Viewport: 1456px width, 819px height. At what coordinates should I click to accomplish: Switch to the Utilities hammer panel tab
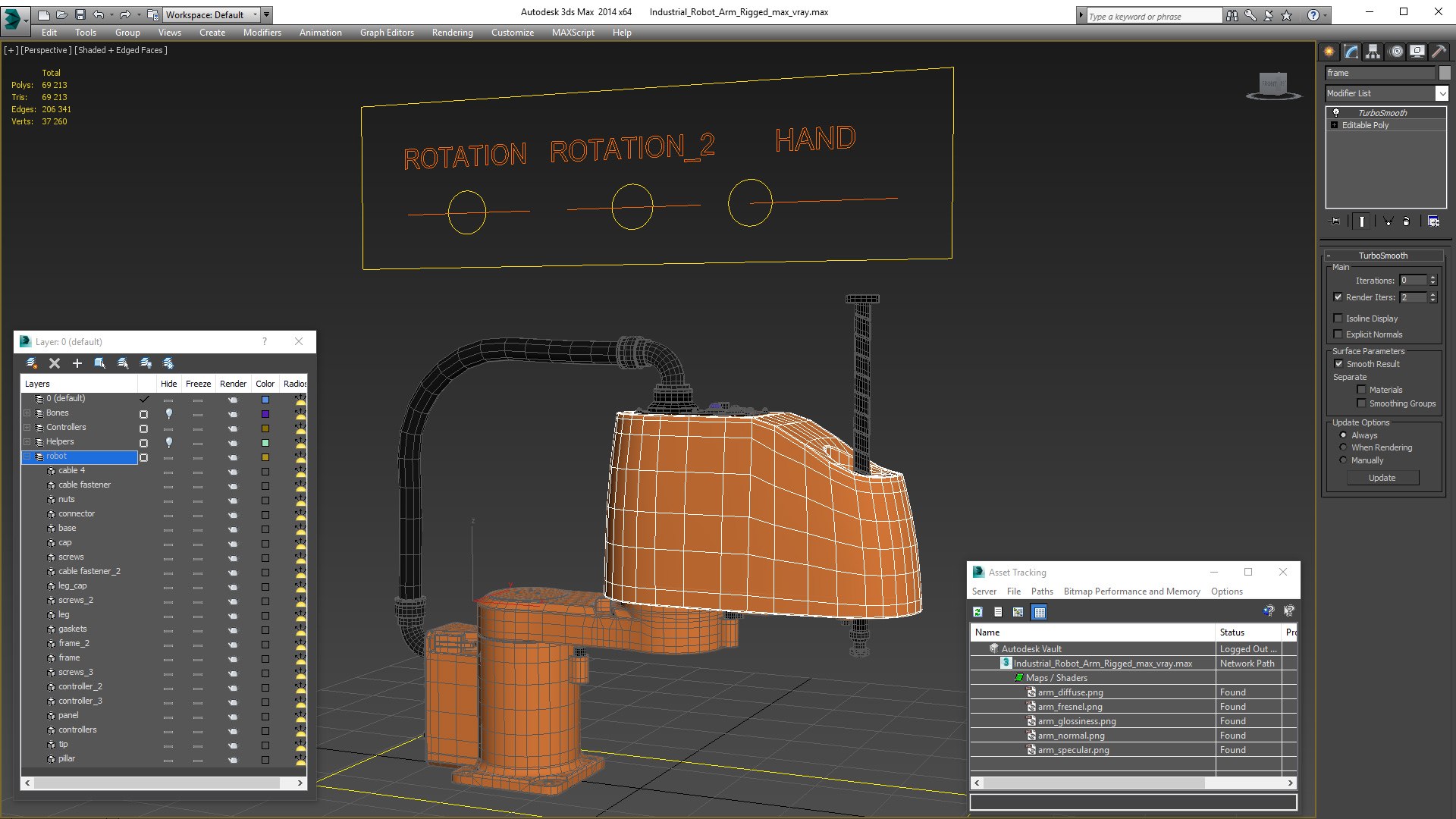[1439, 52]
